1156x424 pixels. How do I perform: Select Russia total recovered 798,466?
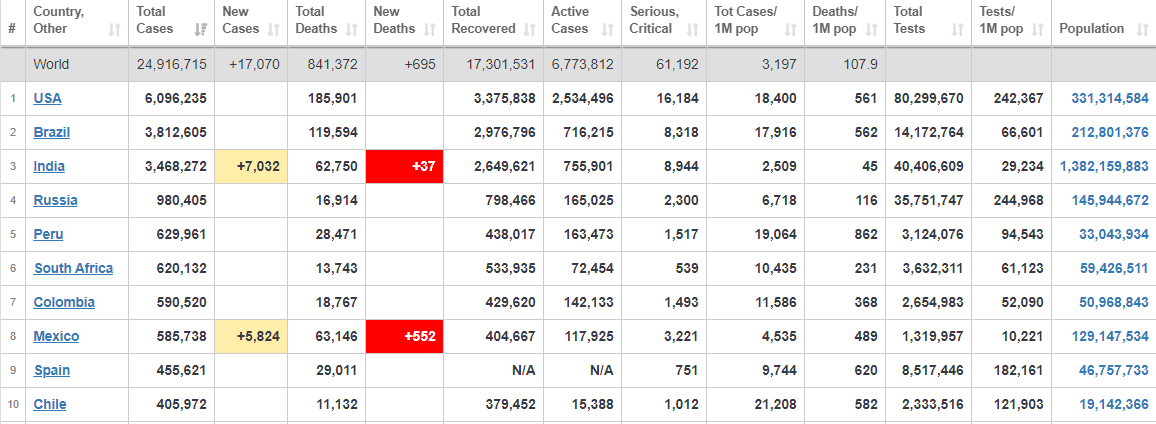tap(511, 200)
